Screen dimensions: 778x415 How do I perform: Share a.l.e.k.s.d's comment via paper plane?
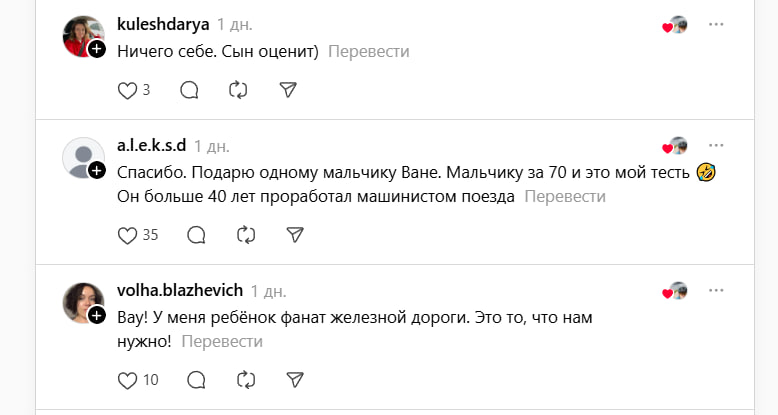[295, 235]
